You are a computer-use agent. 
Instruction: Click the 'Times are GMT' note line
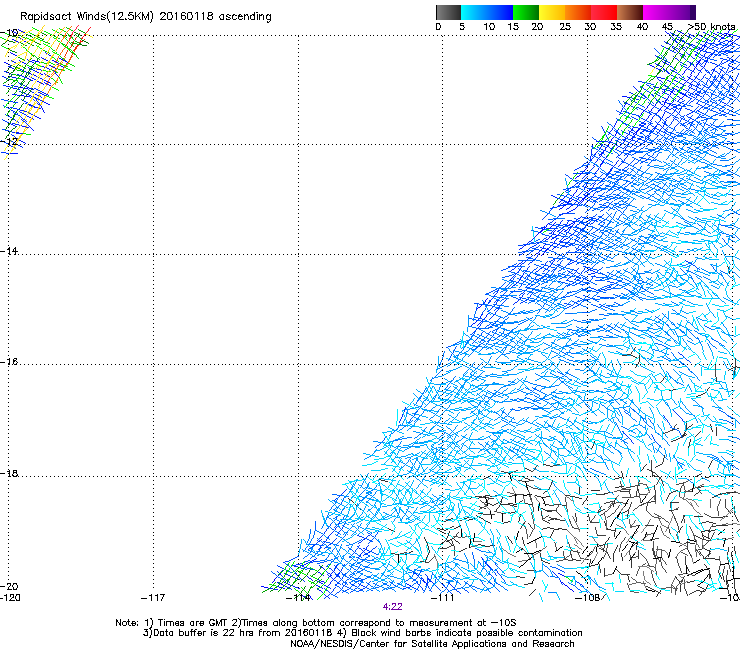[x=316, y=623]
